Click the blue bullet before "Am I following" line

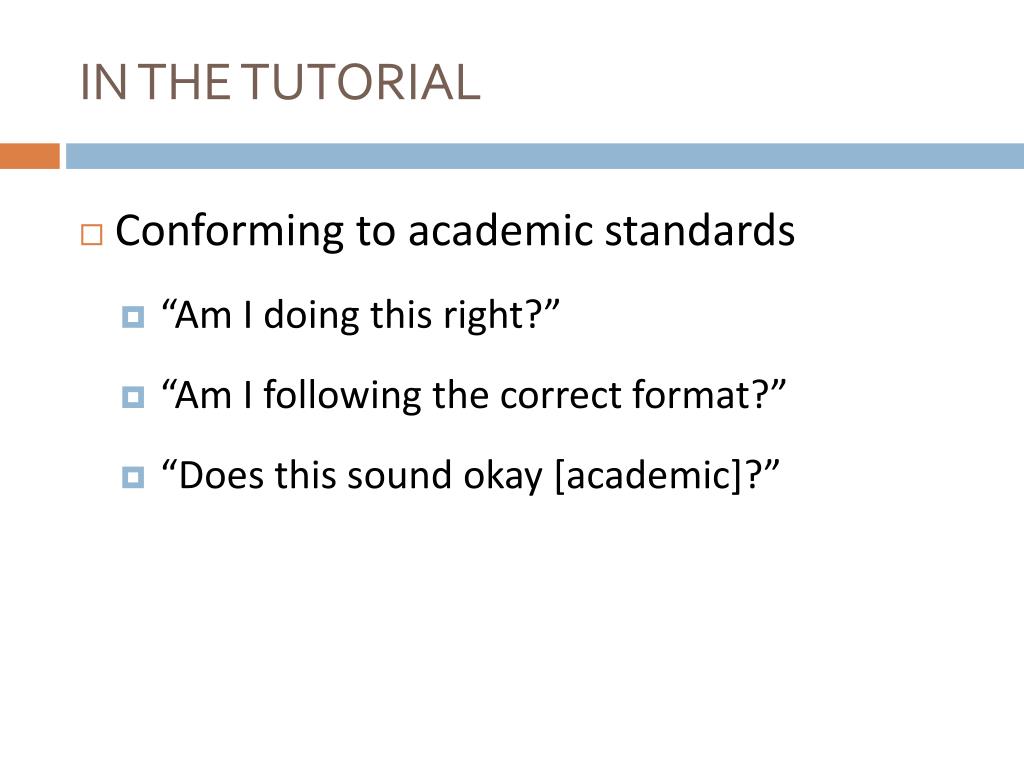[133, 397]
